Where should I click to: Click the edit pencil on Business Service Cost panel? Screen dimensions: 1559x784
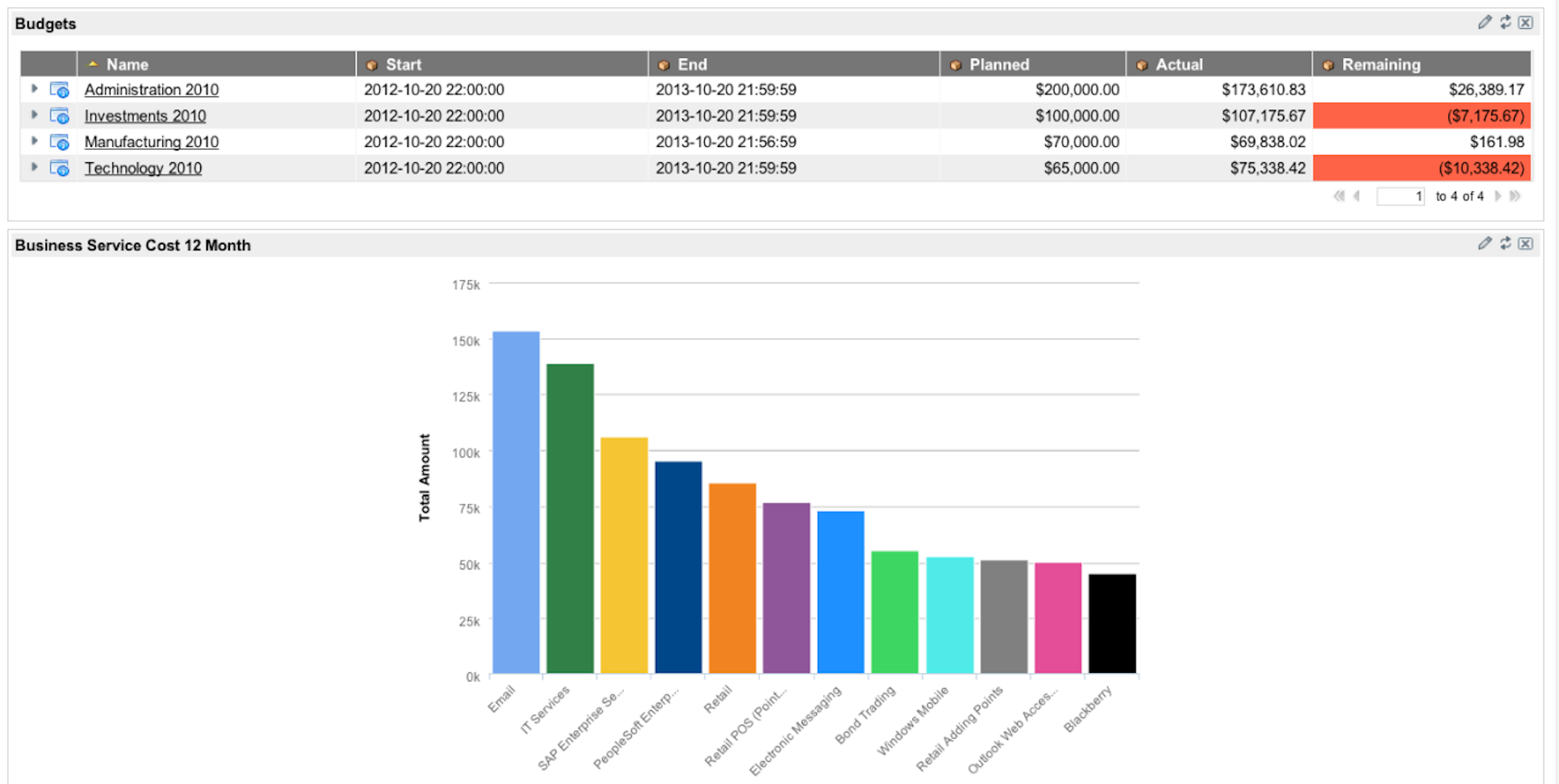pos(1486,244)
